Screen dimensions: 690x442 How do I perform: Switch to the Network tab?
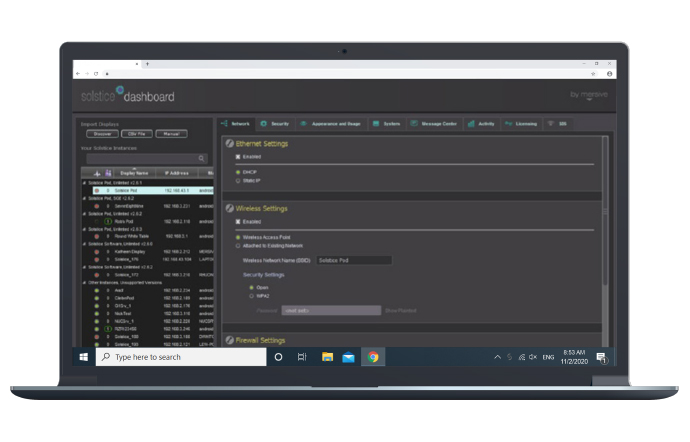pos(235,124)
